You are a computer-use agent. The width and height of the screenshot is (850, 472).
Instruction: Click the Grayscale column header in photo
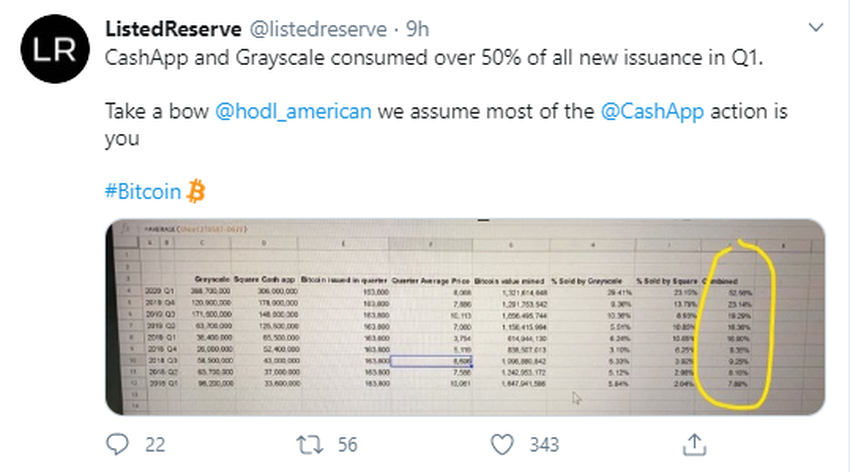[212, 279]
